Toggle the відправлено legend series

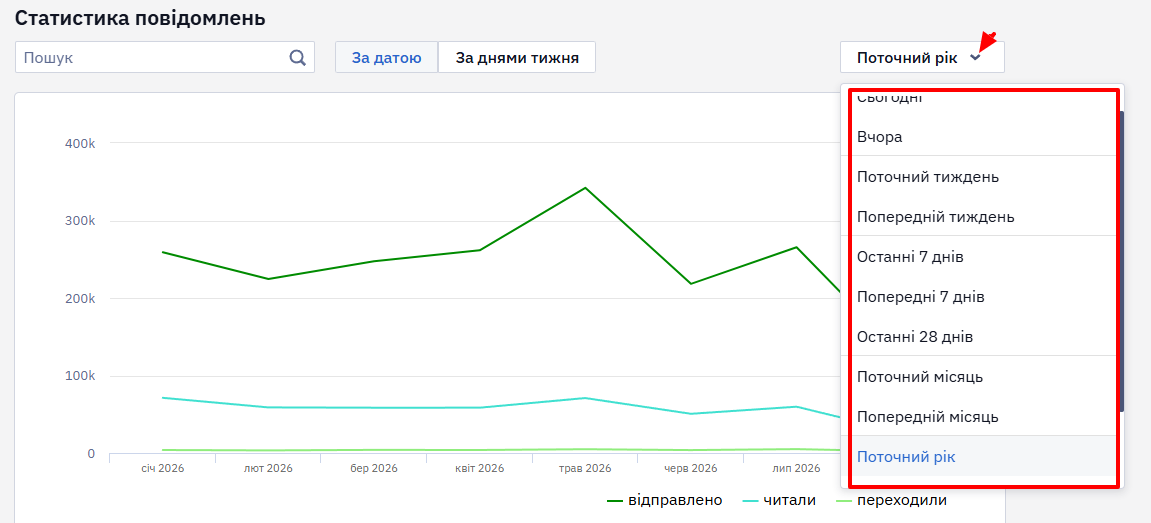[665, 500]
